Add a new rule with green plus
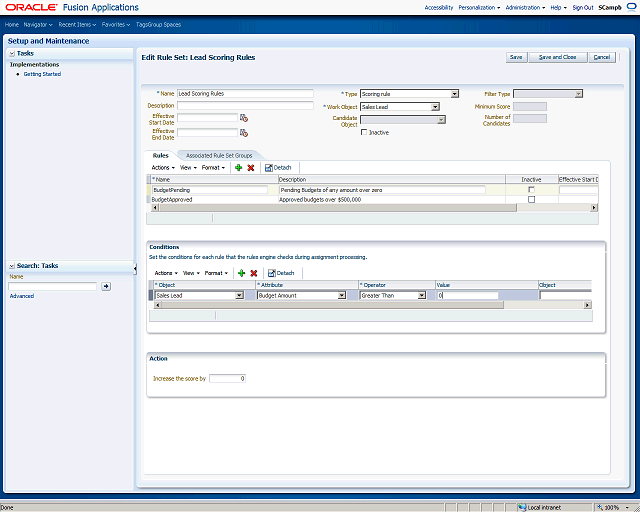640x512 pixels. pyautogui.click(x=239, y=167)
